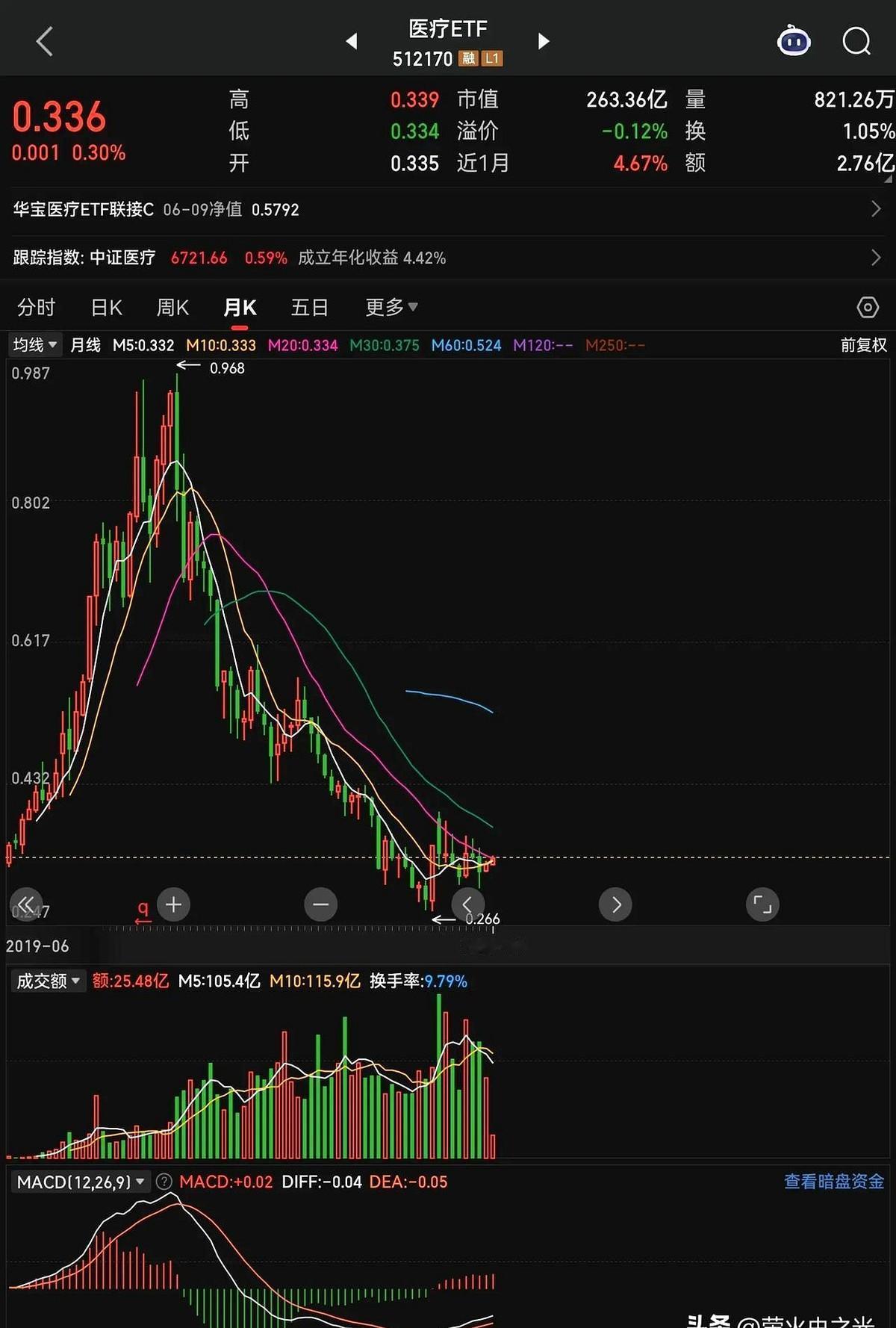Image resolution: width=896 pixels, height=1328 pixels.
Task: Tap M5:105.4亿 volume average label
Action: click(x=220, y=981)
